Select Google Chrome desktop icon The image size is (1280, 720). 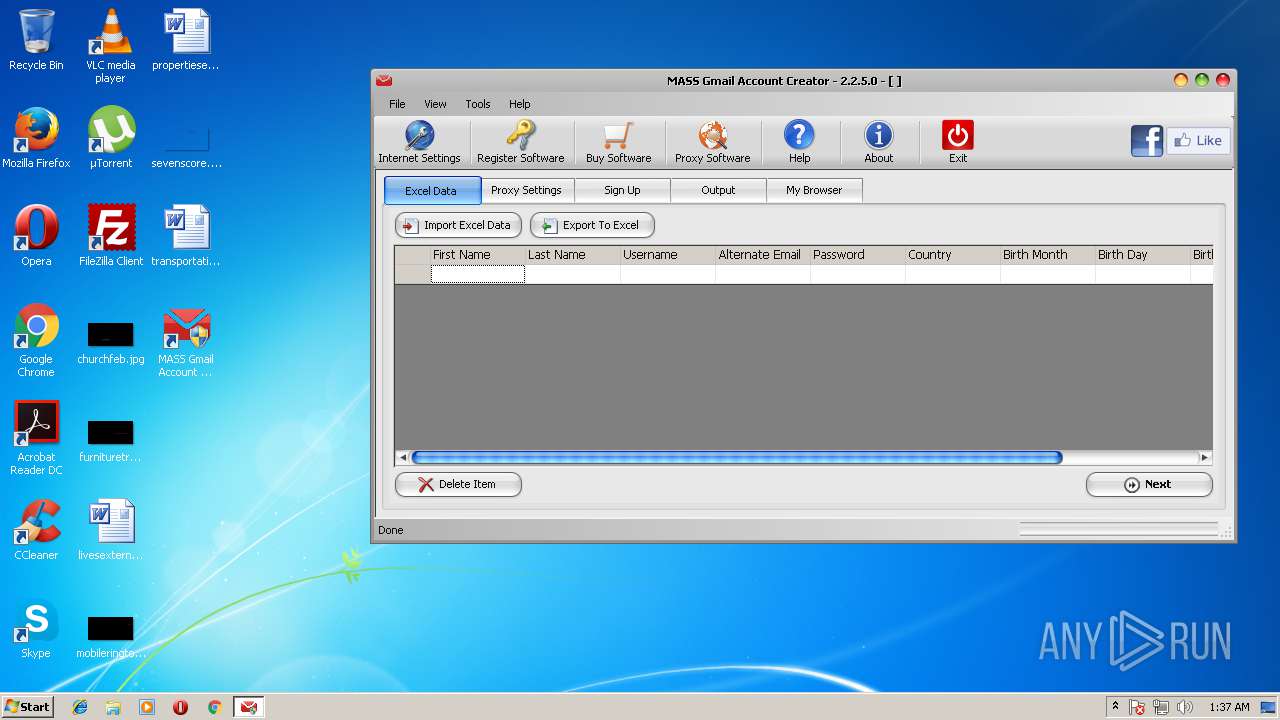click(36, 341)
